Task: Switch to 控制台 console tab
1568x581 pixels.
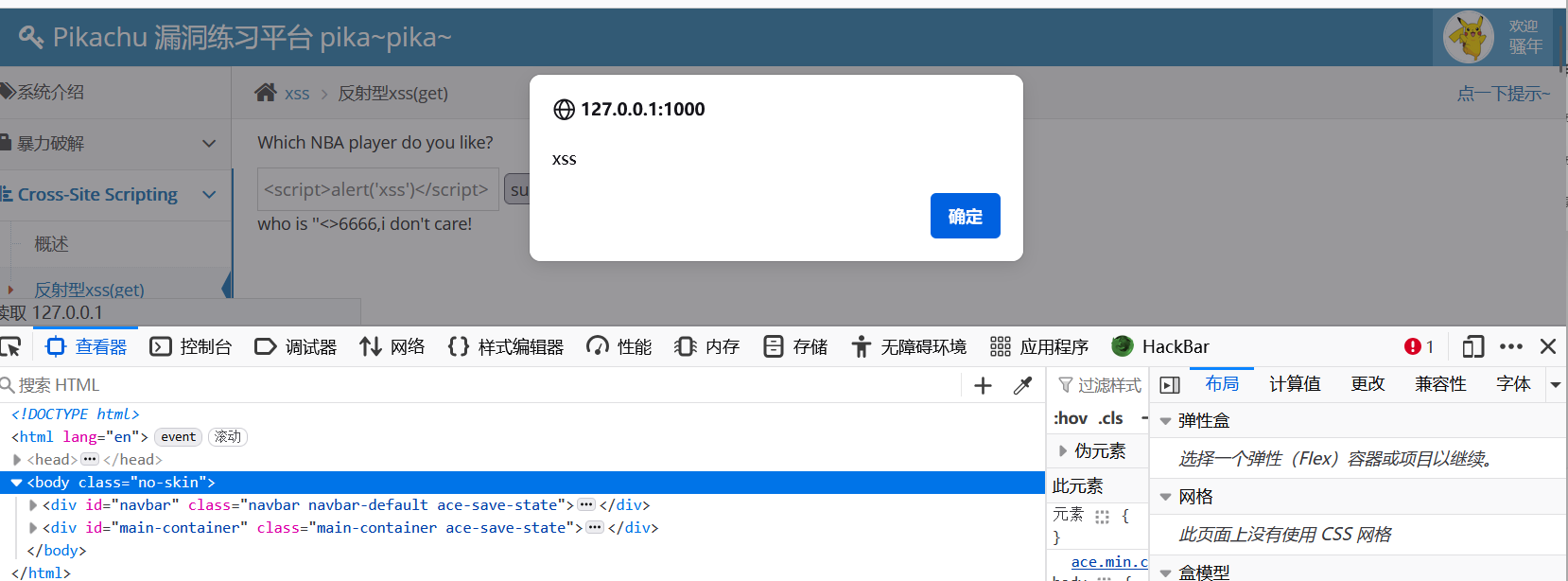Action: (x=191, y=347)
